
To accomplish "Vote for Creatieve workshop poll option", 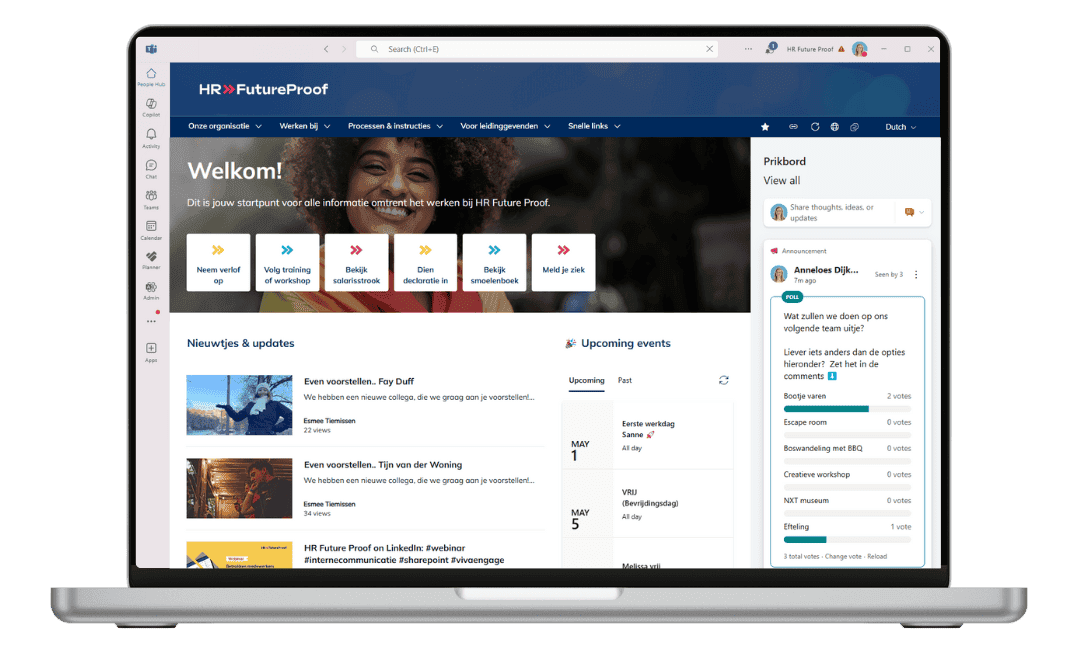I will coord(847,480).
